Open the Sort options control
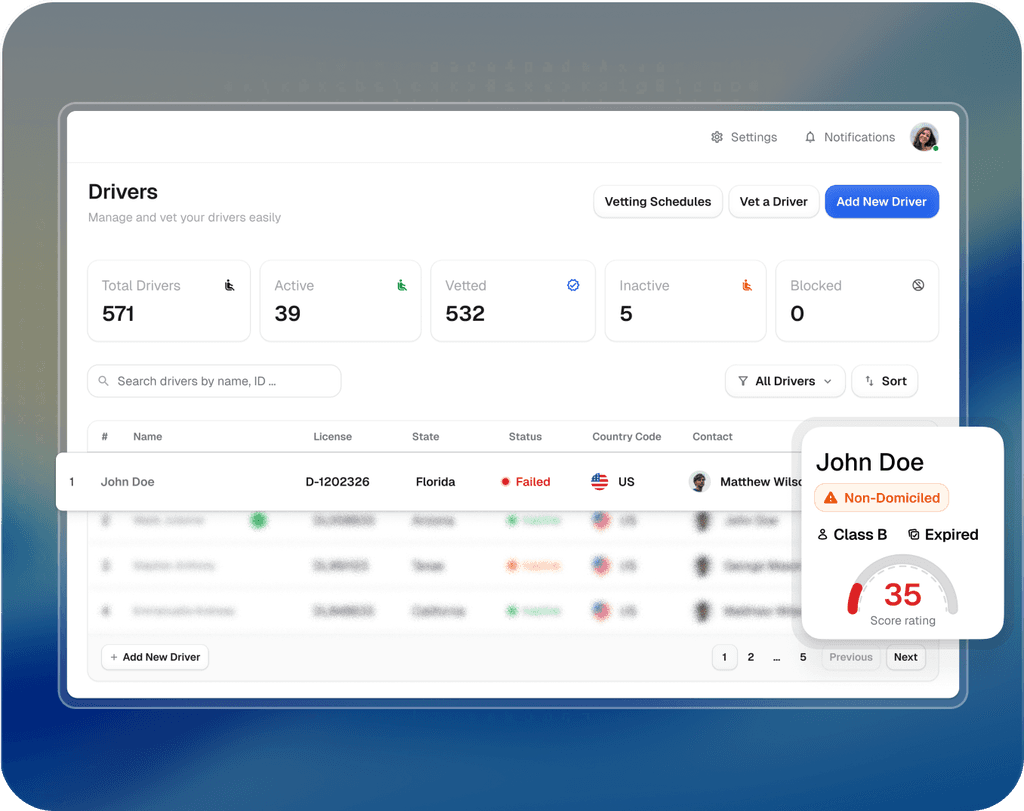Image resolution: width=1024 pixels, height=811 pixels. tap(884, 381)
